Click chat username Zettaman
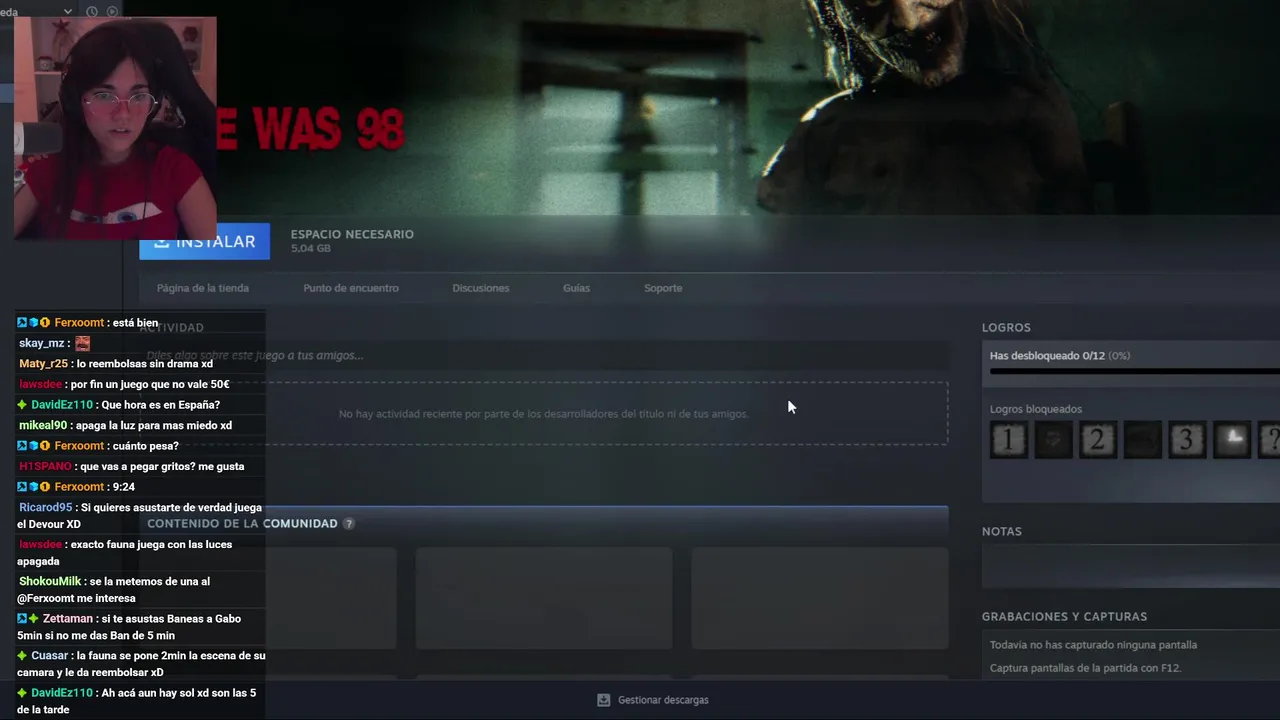1280x720 pixels. tap(67, 619)
